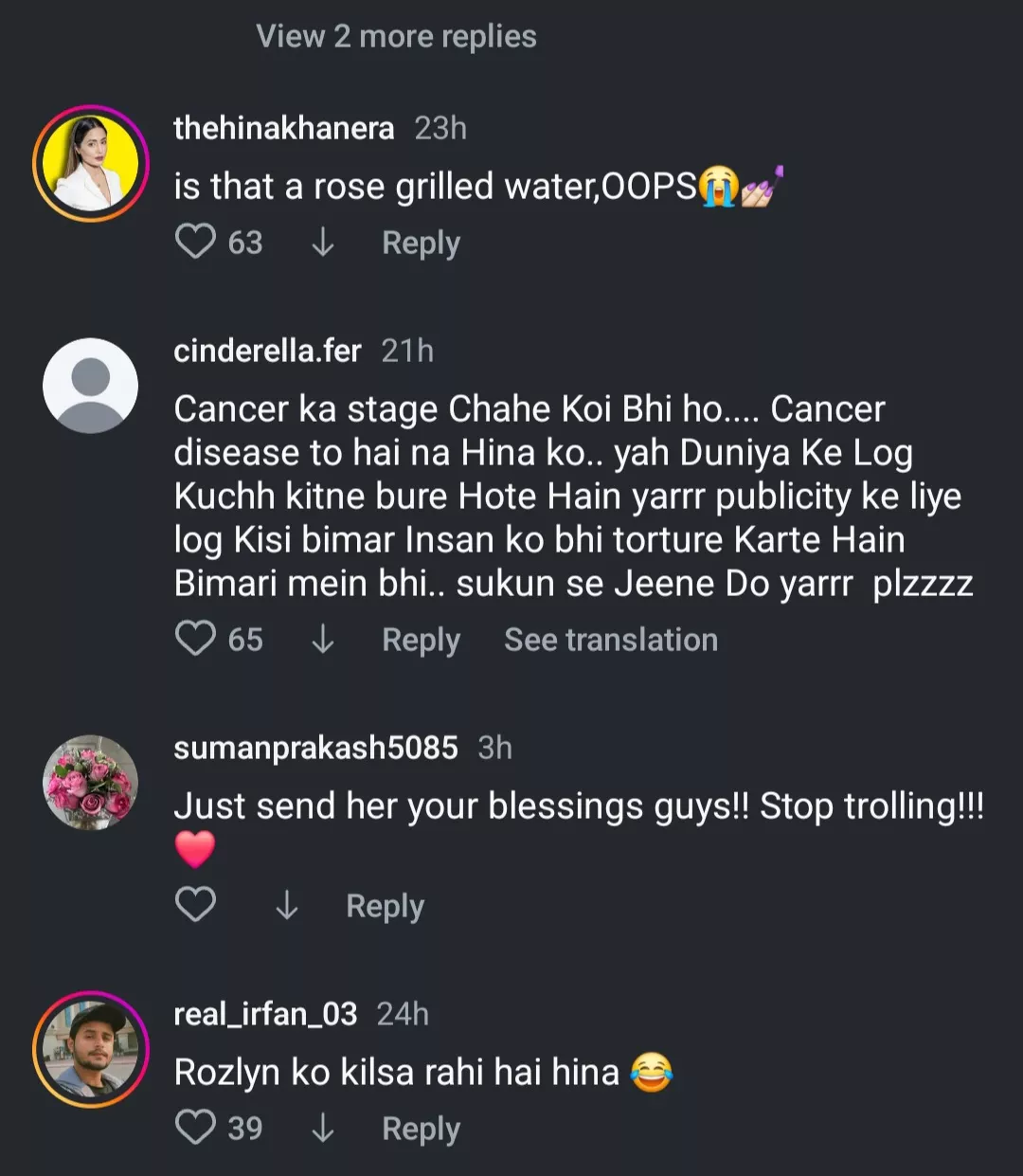Tap heart on real_irfan_03's comment
The width and height of the screenshot is (1023, 1176).
tap(195, 1128)
